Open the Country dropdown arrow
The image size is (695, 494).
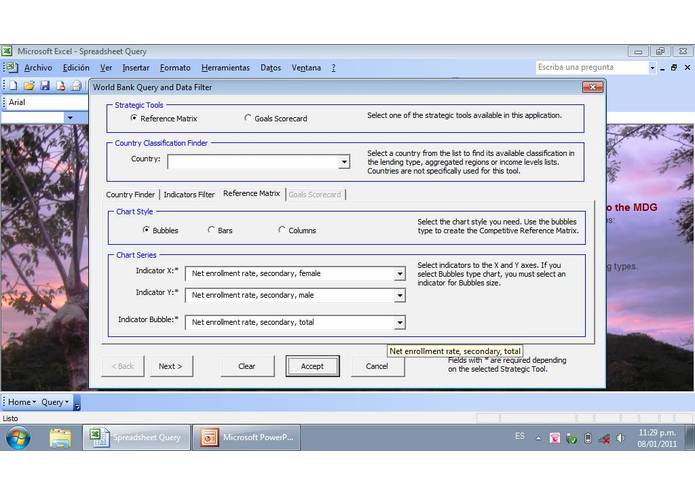click(344, 162)
